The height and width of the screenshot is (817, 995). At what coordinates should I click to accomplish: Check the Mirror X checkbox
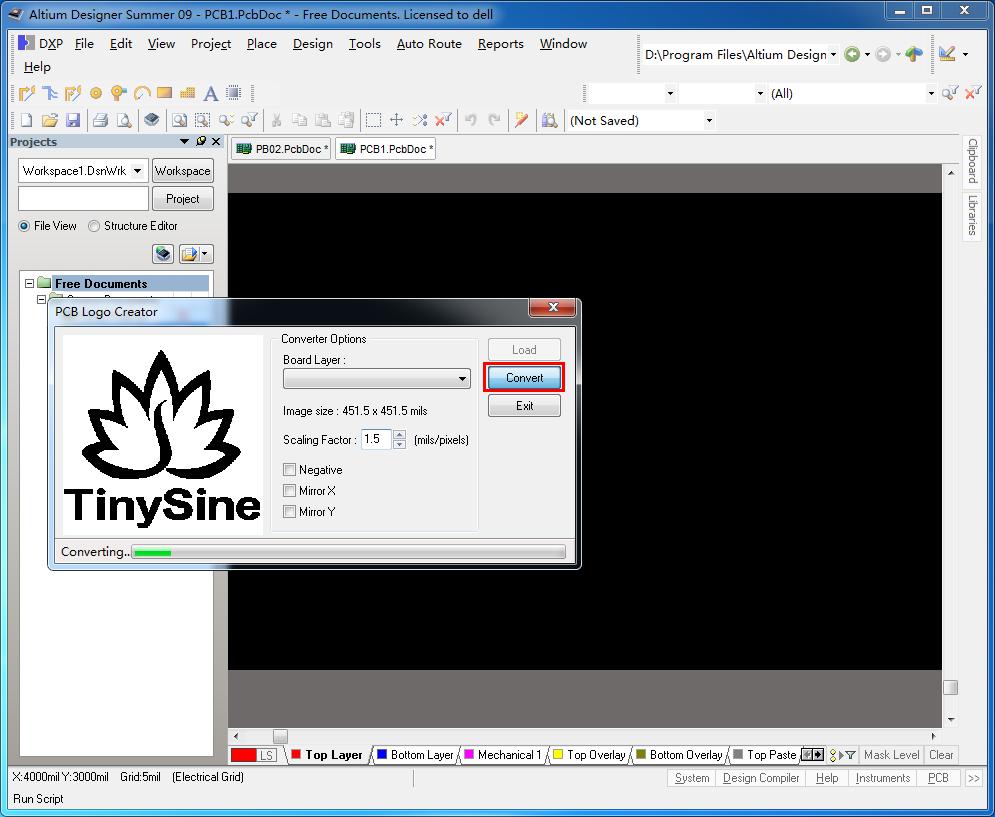pos(290,490)
